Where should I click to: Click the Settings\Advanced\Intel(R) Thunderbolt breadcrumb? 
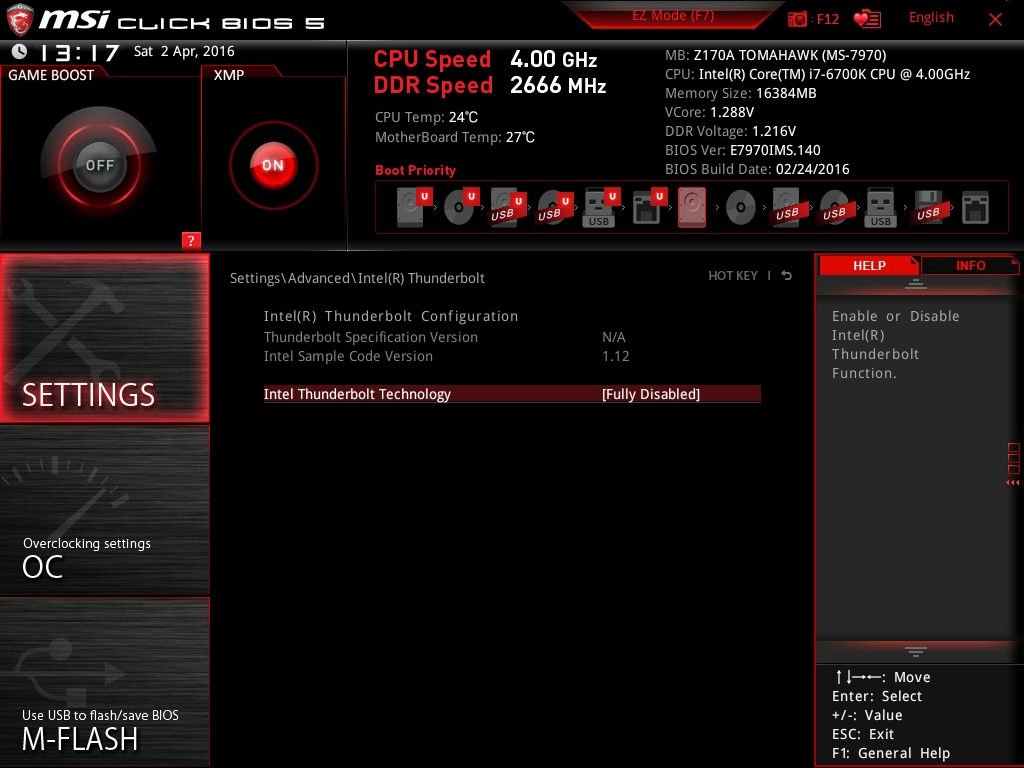coord(357,278)
